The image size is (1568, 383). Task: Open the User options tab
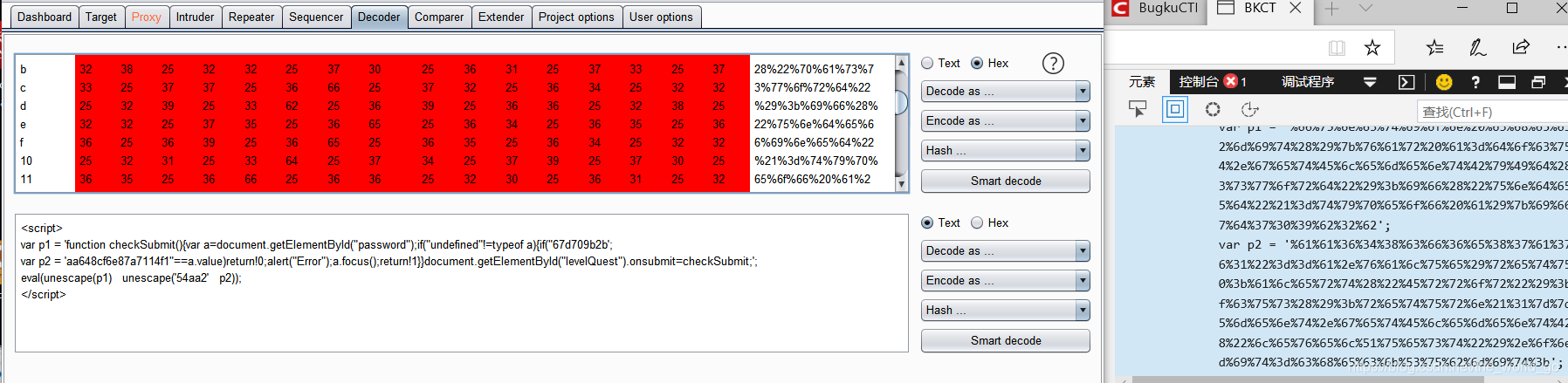[661, 17]
